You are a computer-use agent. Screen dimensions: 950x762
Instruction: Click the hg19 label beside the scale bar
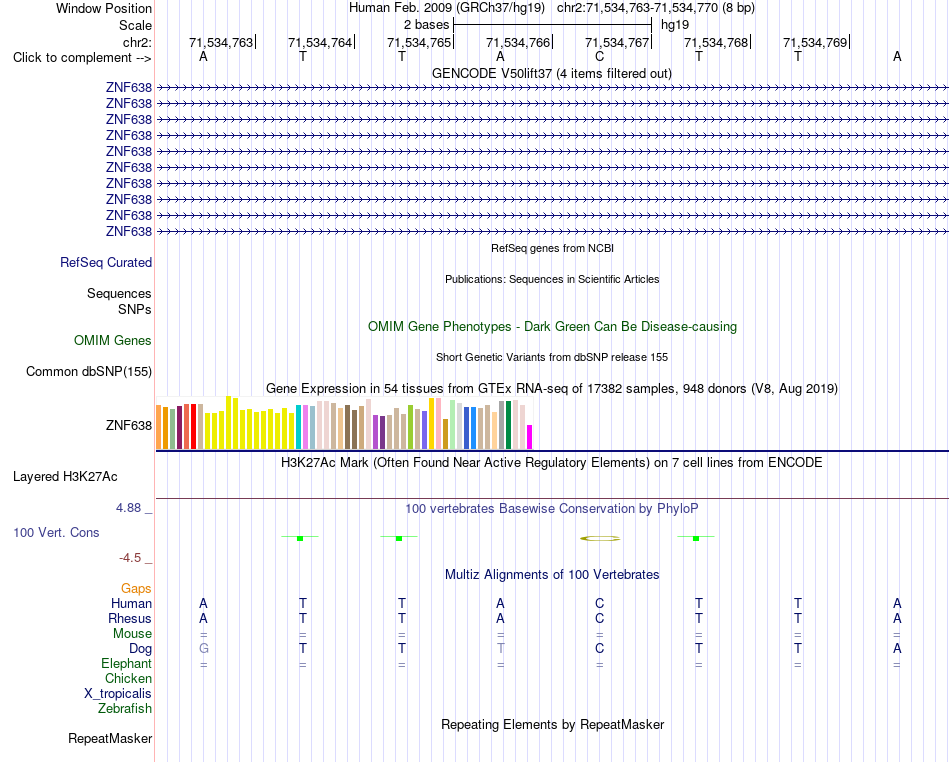(x=675, y=25)
